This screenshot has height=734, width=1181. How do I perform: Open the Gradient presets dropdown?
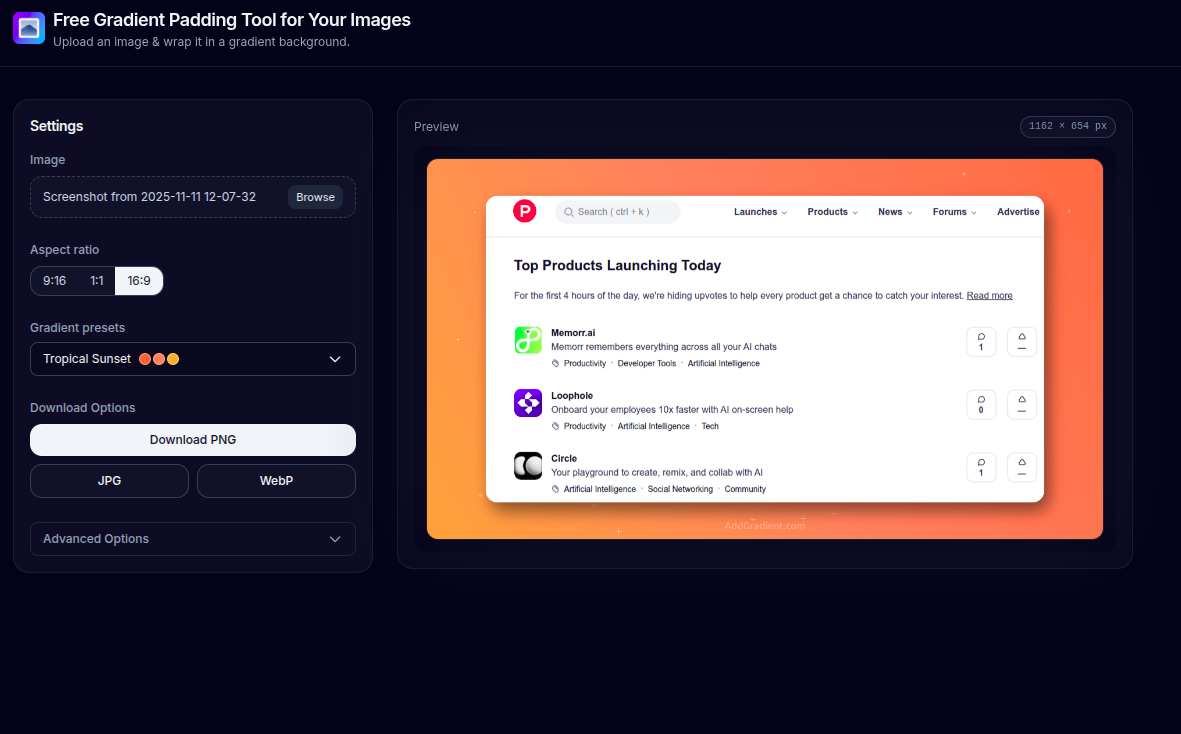(192, 359)
